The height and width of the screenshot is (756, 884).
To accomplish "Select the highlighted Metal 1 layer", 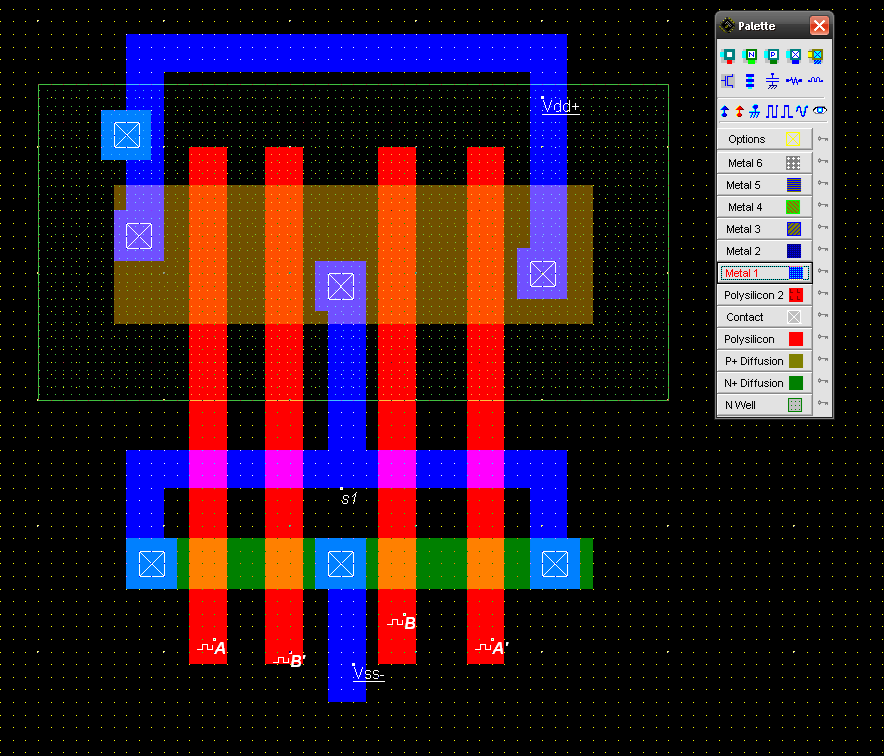I will click(x=764, y=273).
